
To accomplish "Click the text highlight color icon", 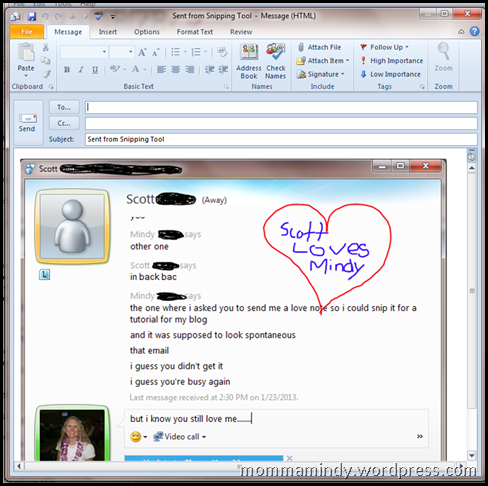I will pyautogui.click(x=115, y=69).
